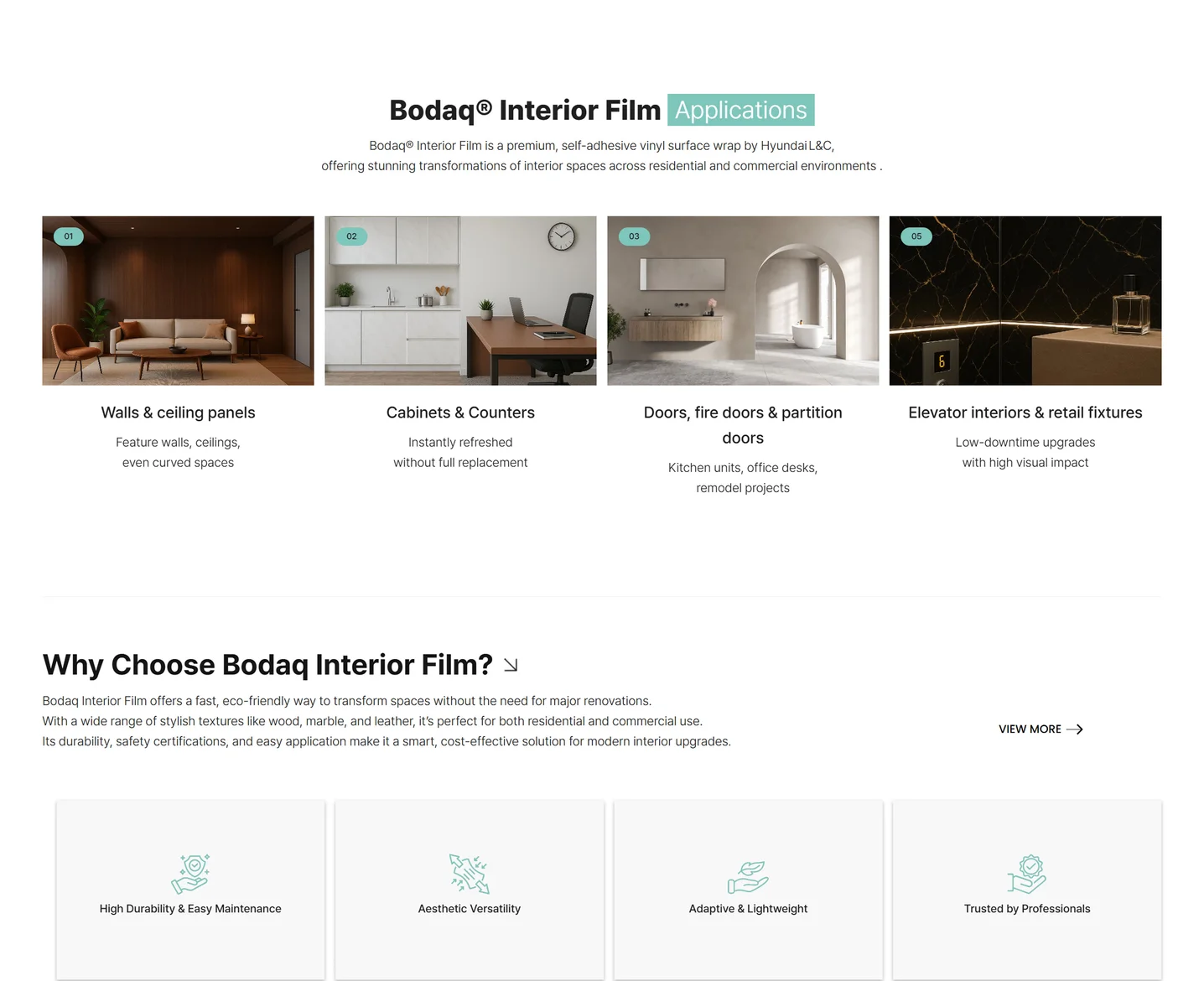Click the arrow icon next to VIEW MORE

click(x=1075, y=729)
